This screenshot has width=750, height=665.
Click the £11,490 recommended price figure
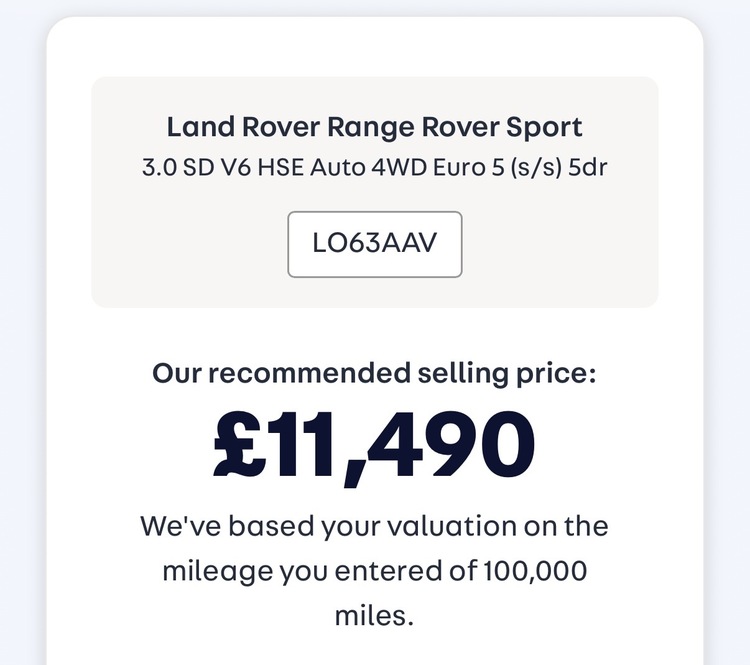click(374, 444)
